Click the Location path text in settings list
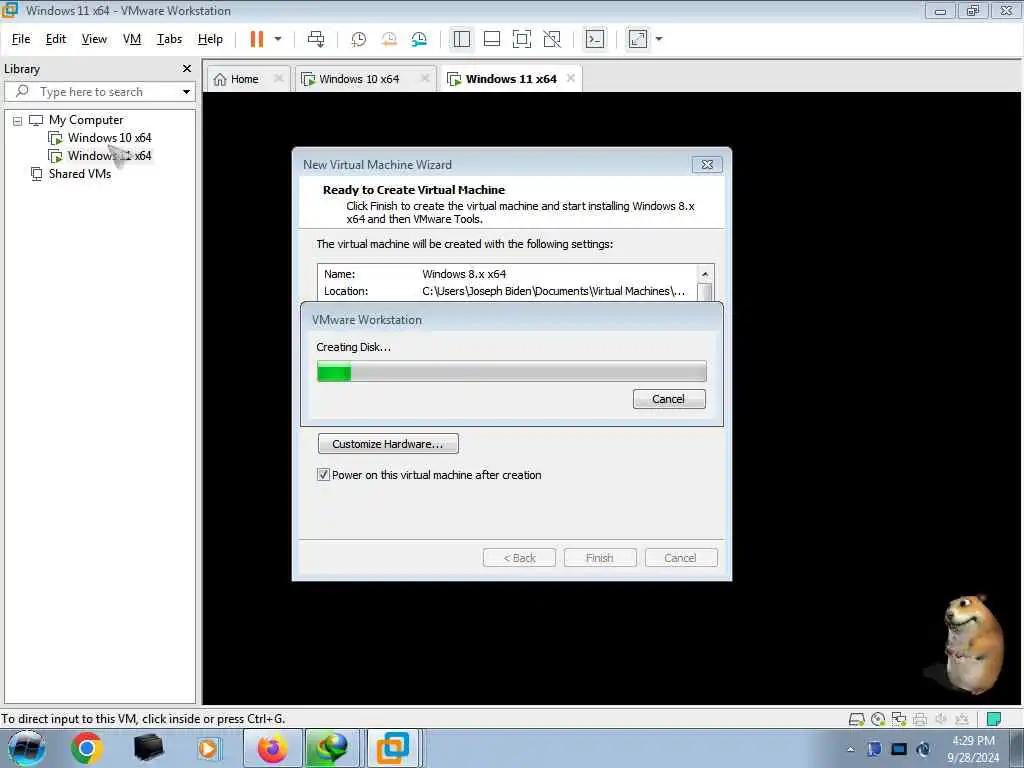 (553, 291)
